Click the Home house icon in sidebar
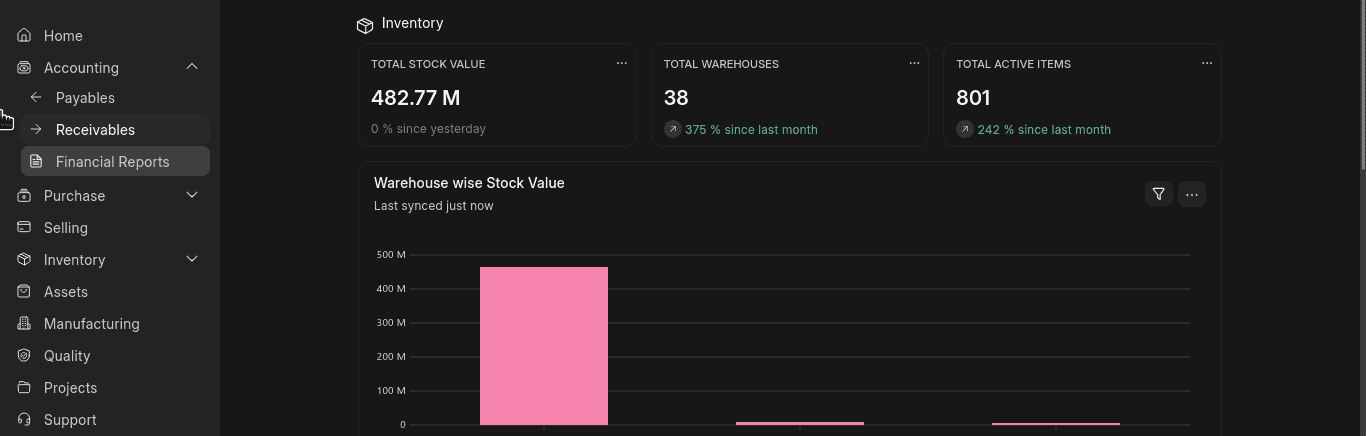The width and height of the screenshot is (1366, 436). point(25,36)
